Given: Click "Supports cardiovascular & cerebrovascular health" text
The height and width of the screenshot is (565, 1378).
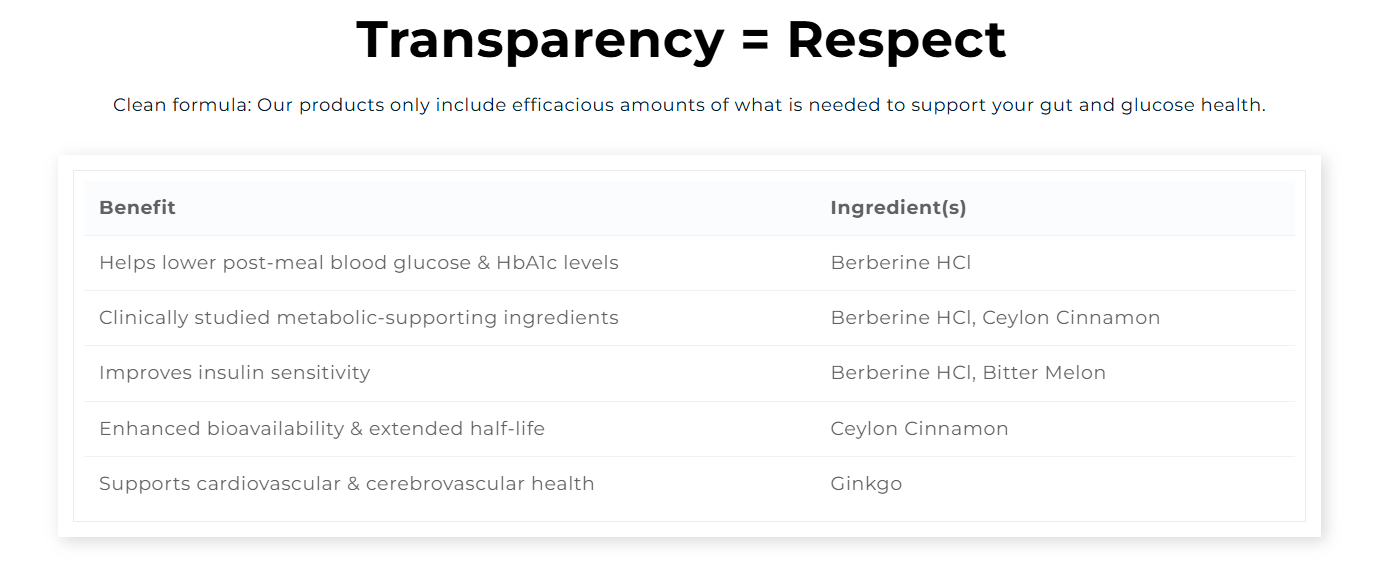Looking at the screenshot, I should pos(346,484).
